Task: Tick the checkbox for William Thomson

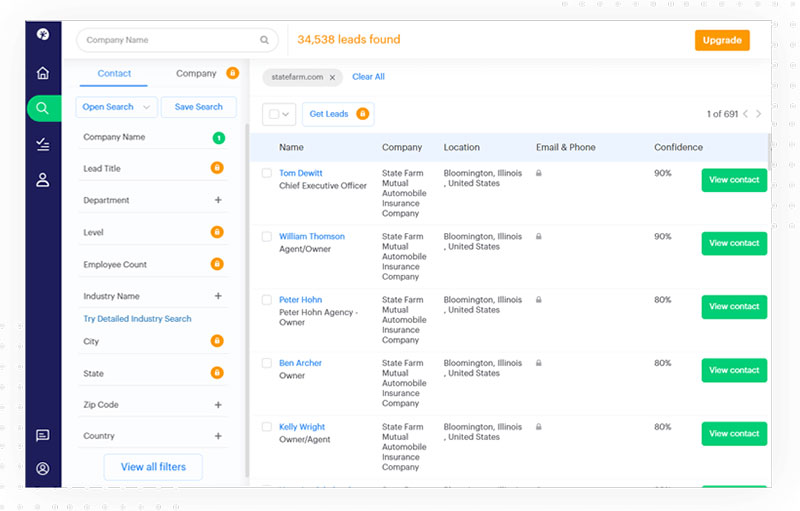Action: click(267, 236)
